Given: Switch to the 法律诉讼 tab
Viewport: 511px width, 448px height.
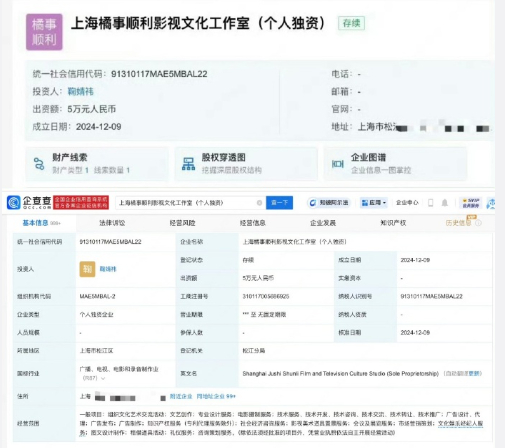Looking at the screenshot, I should click(112, 223).
